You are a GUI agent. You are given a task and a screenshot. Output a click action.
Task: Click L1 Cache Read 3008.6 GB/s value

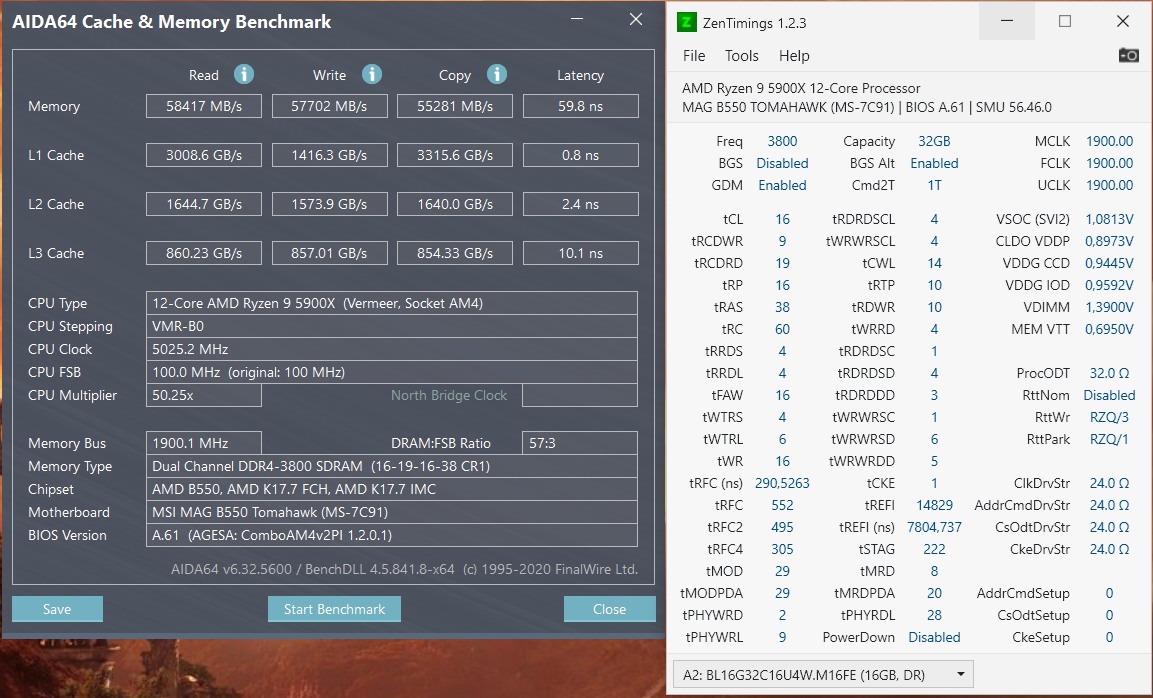point(204,155)
